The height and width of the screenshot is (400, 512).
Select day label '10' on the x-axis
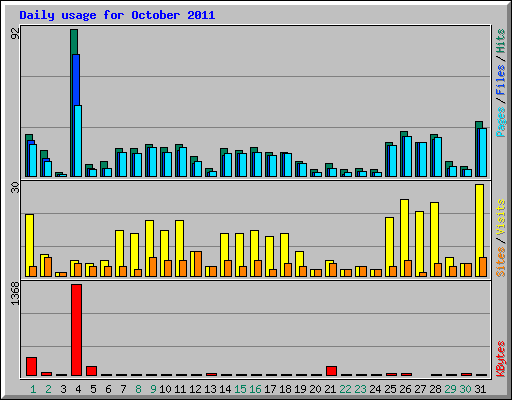pyautogui.click(x=165, y=389)
